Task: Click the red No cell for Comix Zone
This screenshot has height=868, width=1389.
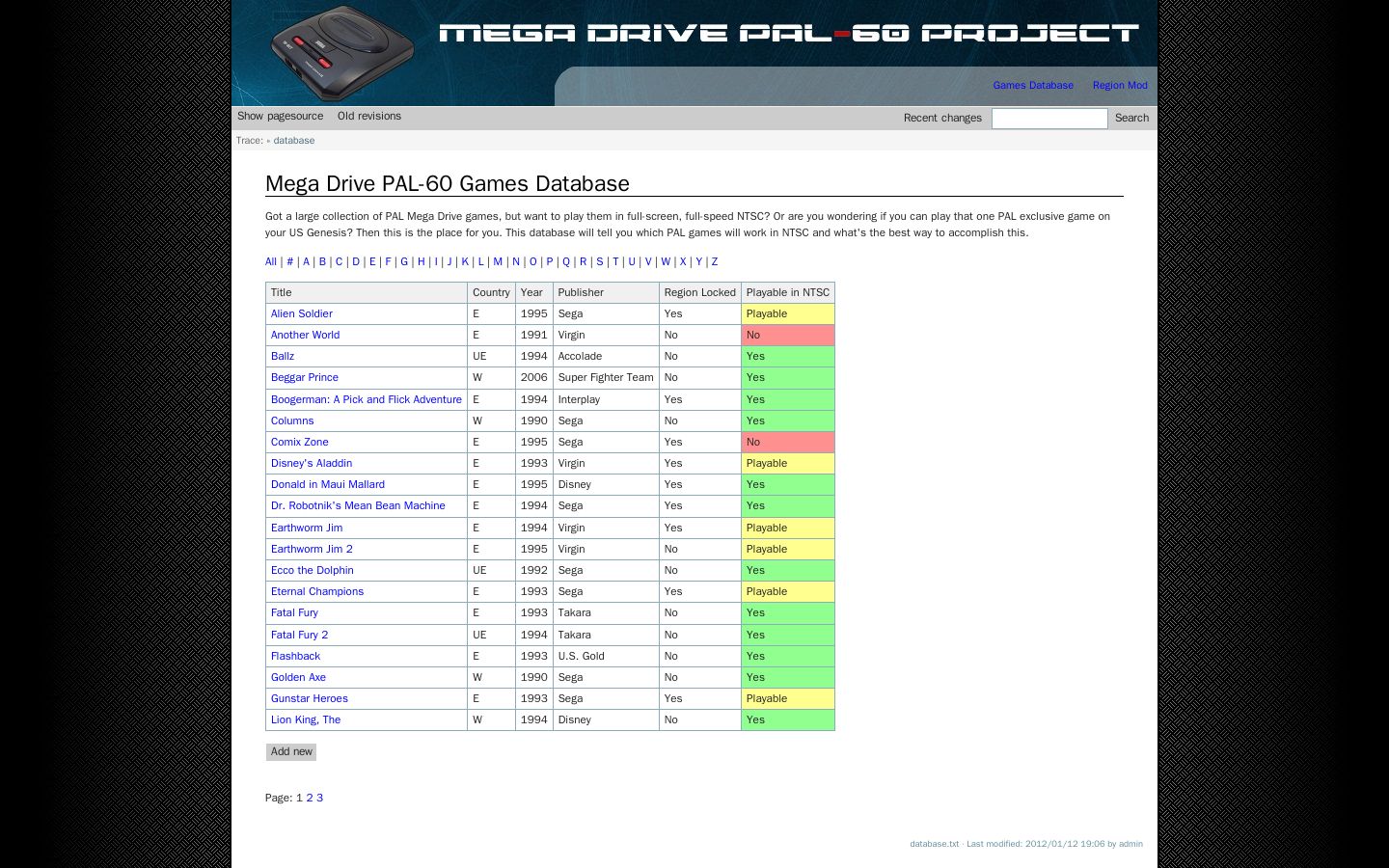Action: coord(788,443)
